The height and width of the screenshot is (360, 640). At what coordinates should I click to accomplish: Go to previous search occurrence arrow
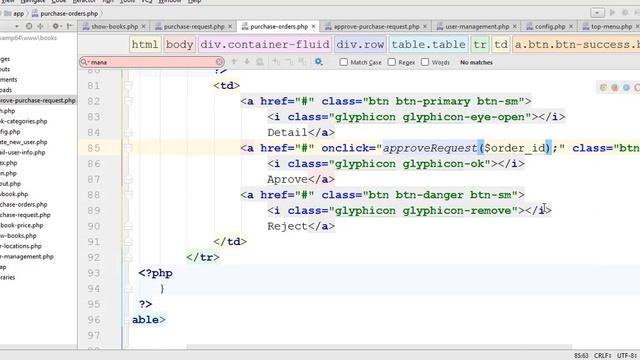(234, 62)
